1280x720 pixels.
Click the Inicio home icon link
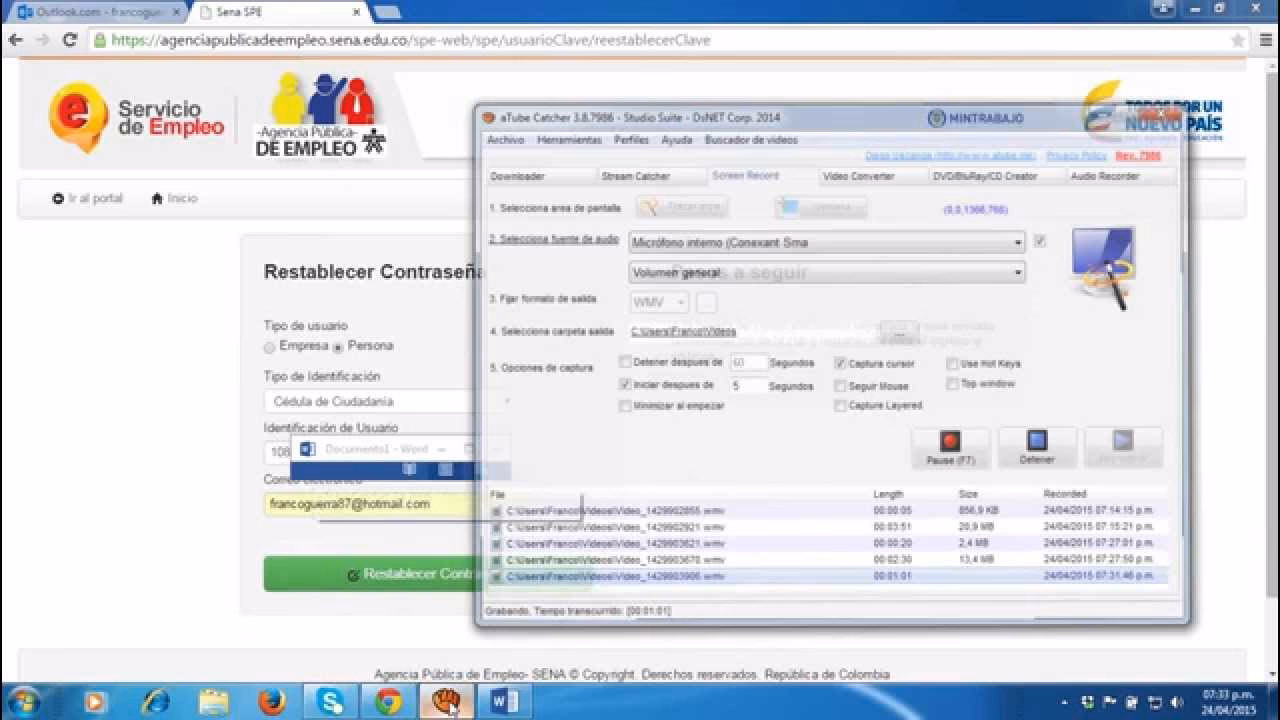click(174, 199)
